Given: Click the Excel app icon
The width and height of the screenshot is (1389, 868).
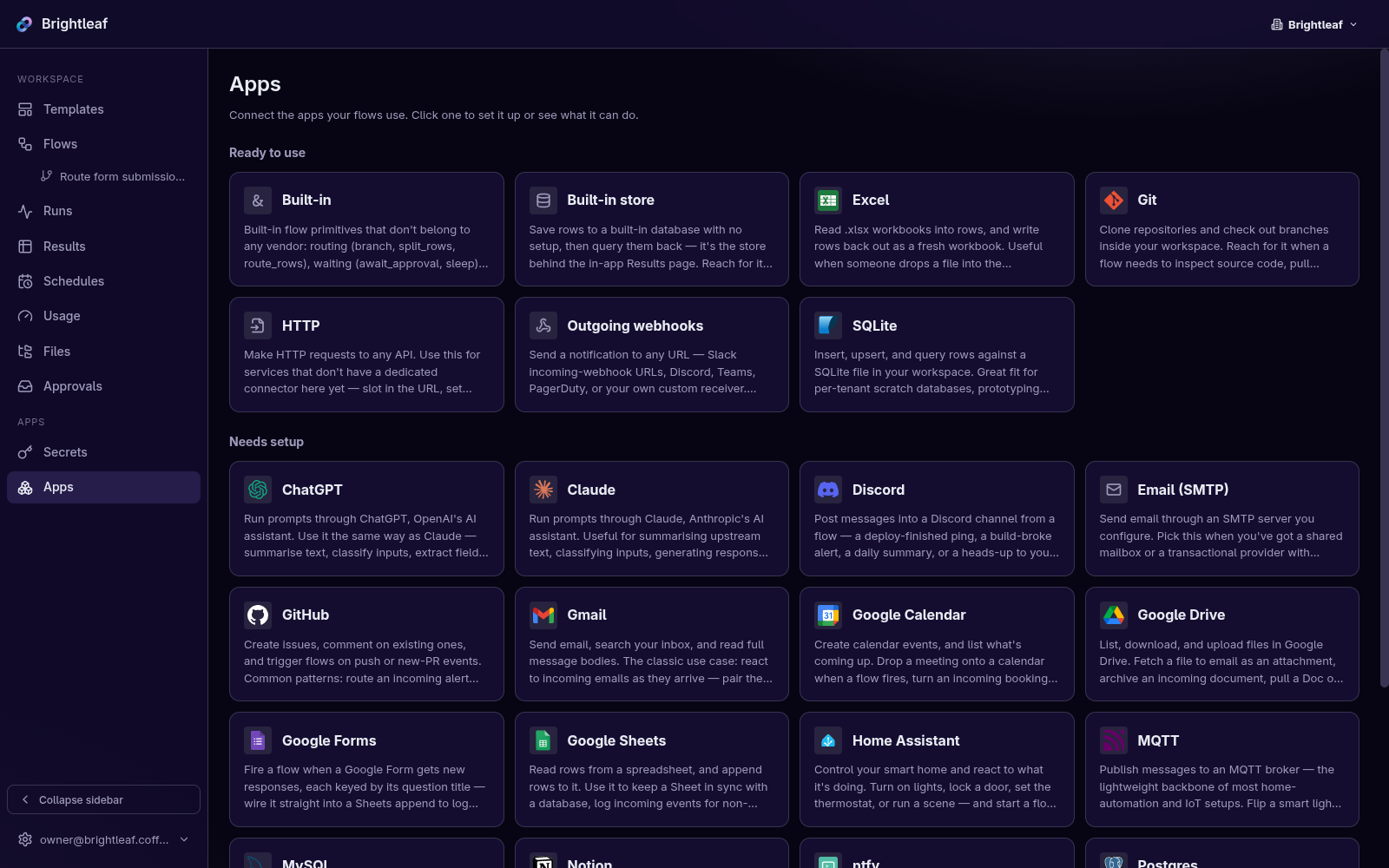Looking at the screenshot, I should [x=828, y=201].
